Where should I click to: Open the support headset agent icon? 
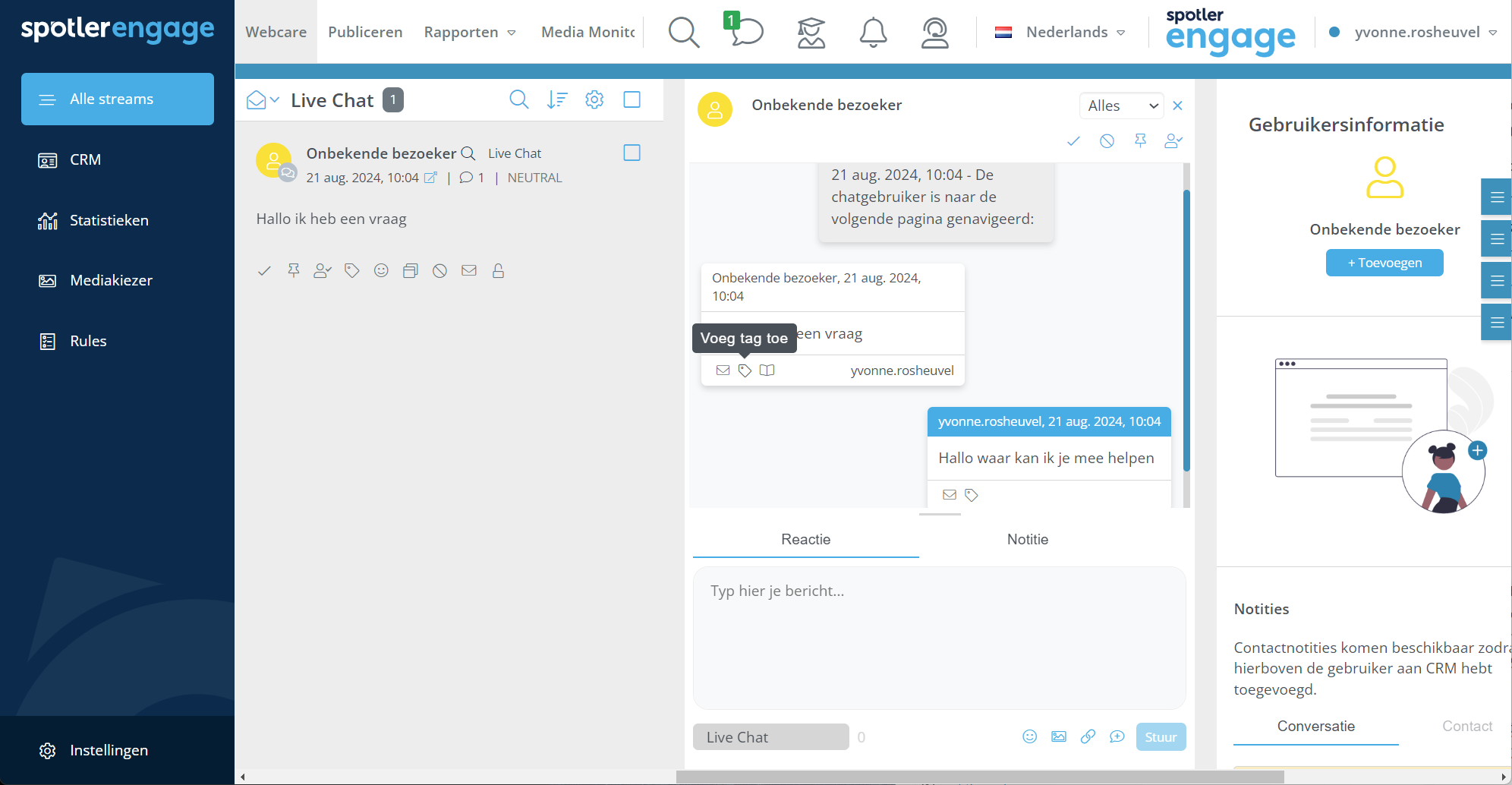point(934,33)
